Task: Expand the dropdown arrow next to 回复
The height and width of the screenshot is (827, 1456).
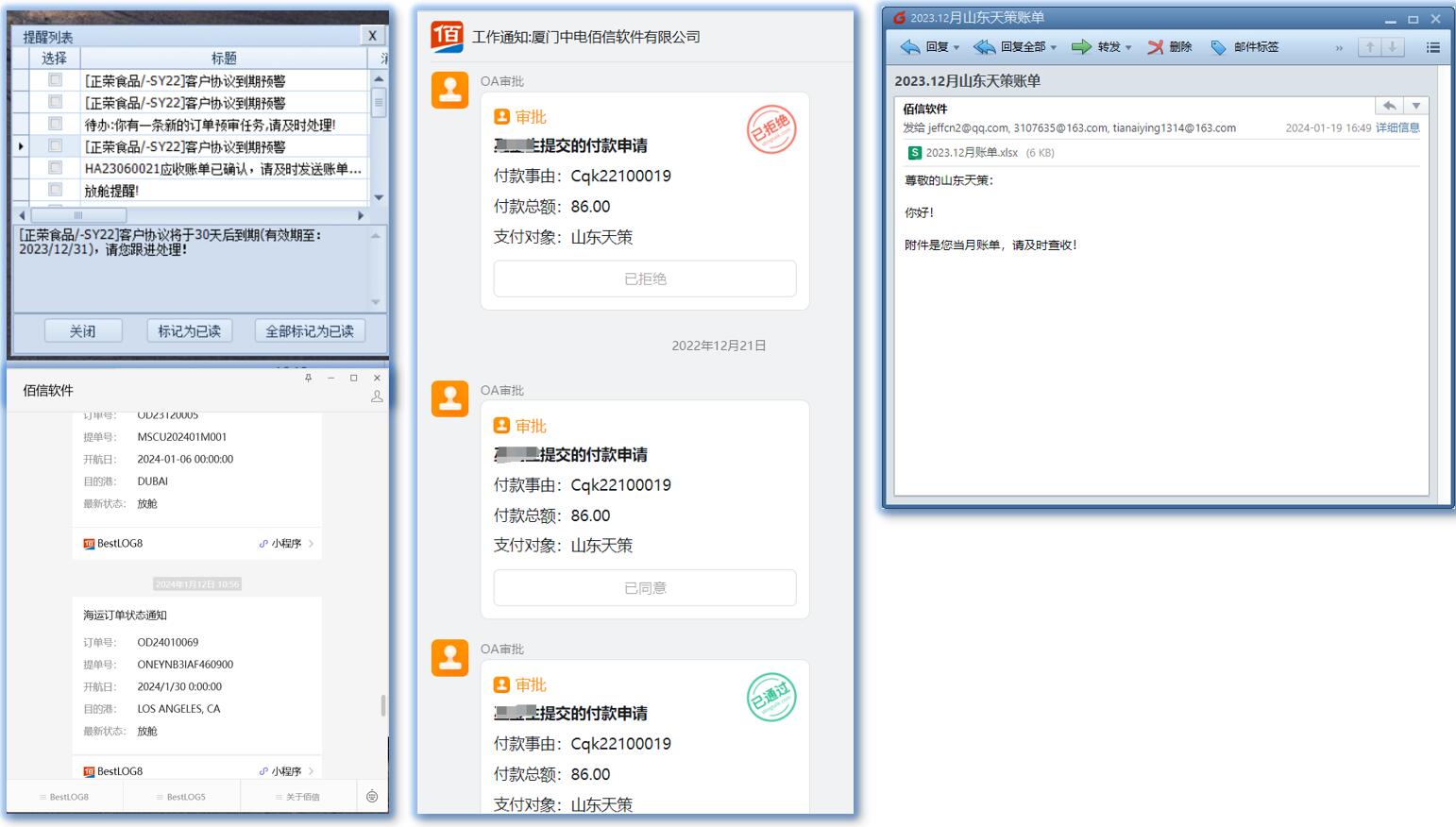Action: 957,47
